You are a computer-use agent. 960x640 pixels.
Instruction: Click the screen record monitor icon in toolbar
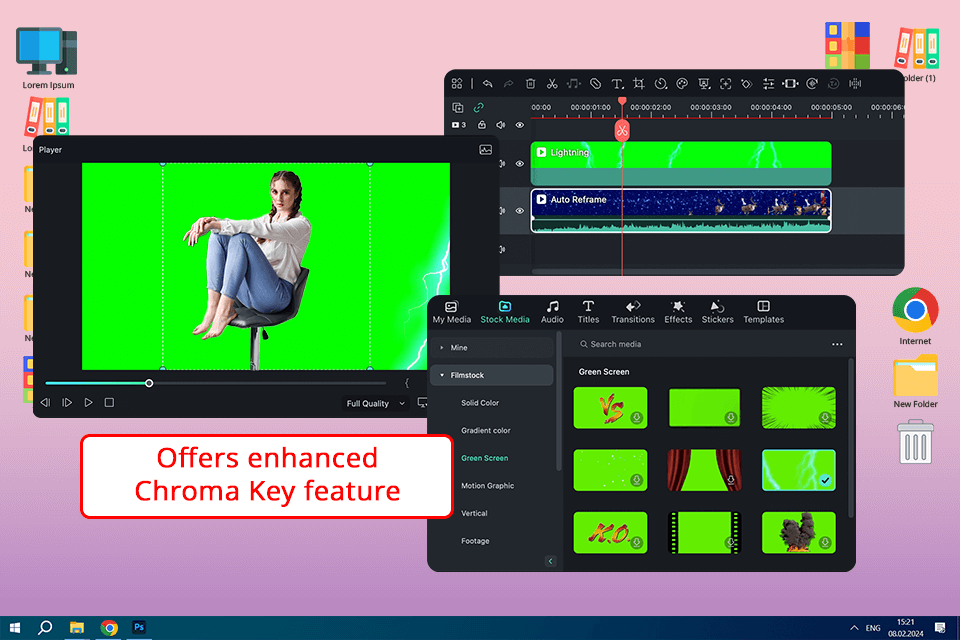704,83
